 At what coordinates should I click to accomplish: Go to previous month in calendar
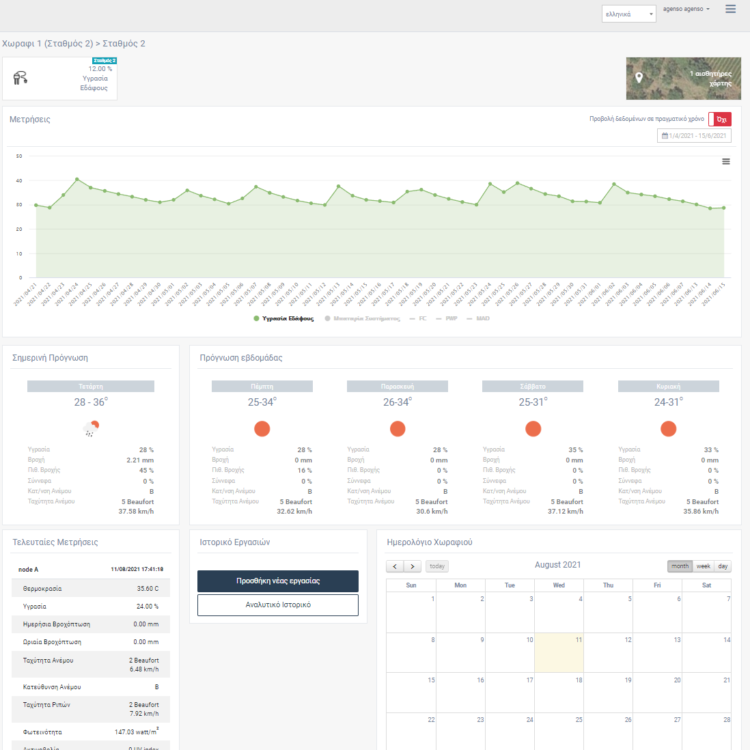(x=395, y=566)
